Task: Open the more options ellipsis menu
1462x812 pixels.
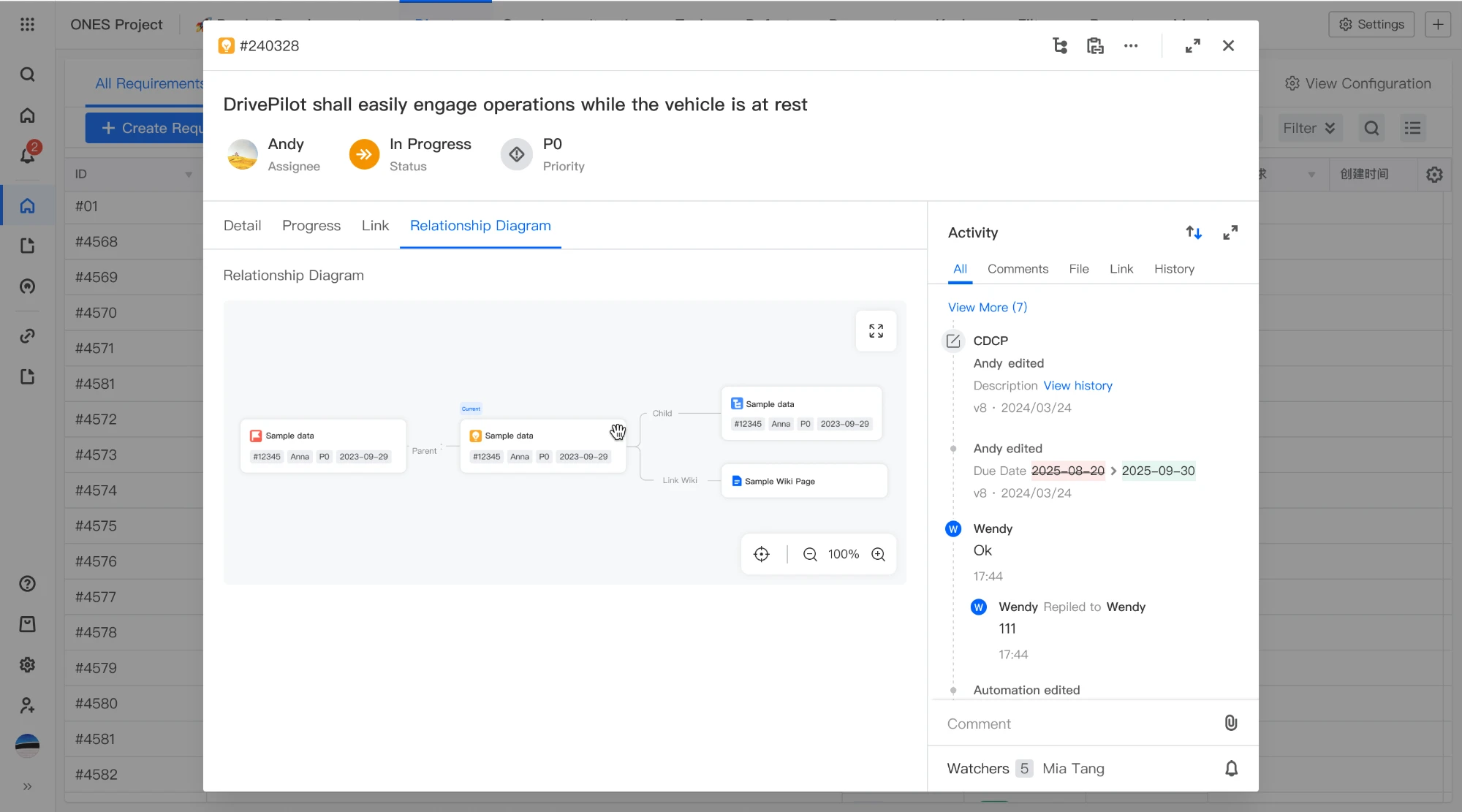Action: click(1131, 46)
